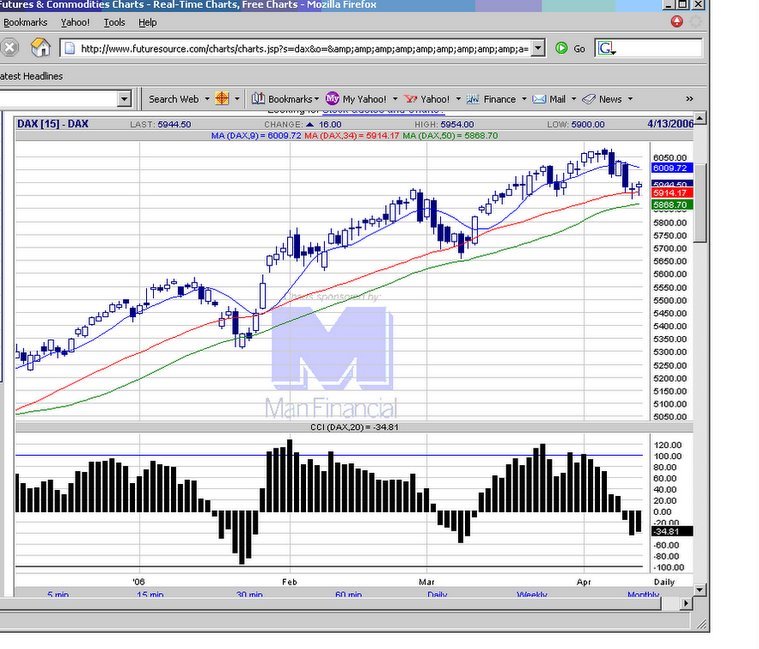Click the red Yahoo! Y icon

pos(411,99)
